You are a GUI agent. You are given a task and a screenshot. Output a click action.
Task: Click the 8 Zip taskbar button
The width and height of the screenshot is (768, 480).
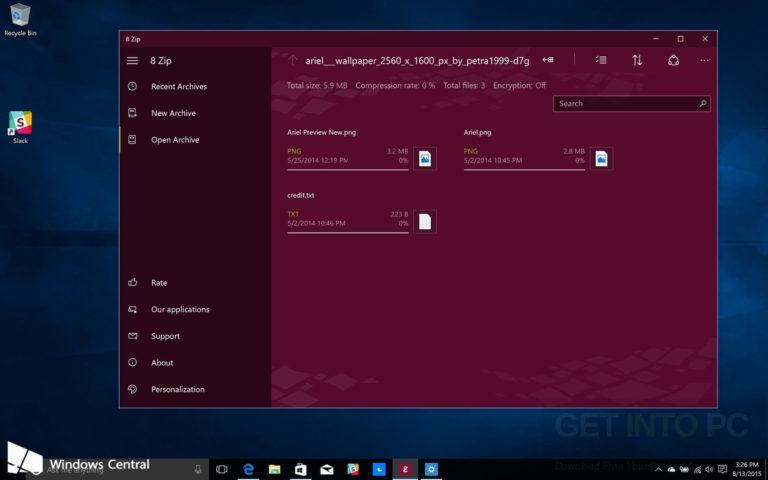(405, 469)
